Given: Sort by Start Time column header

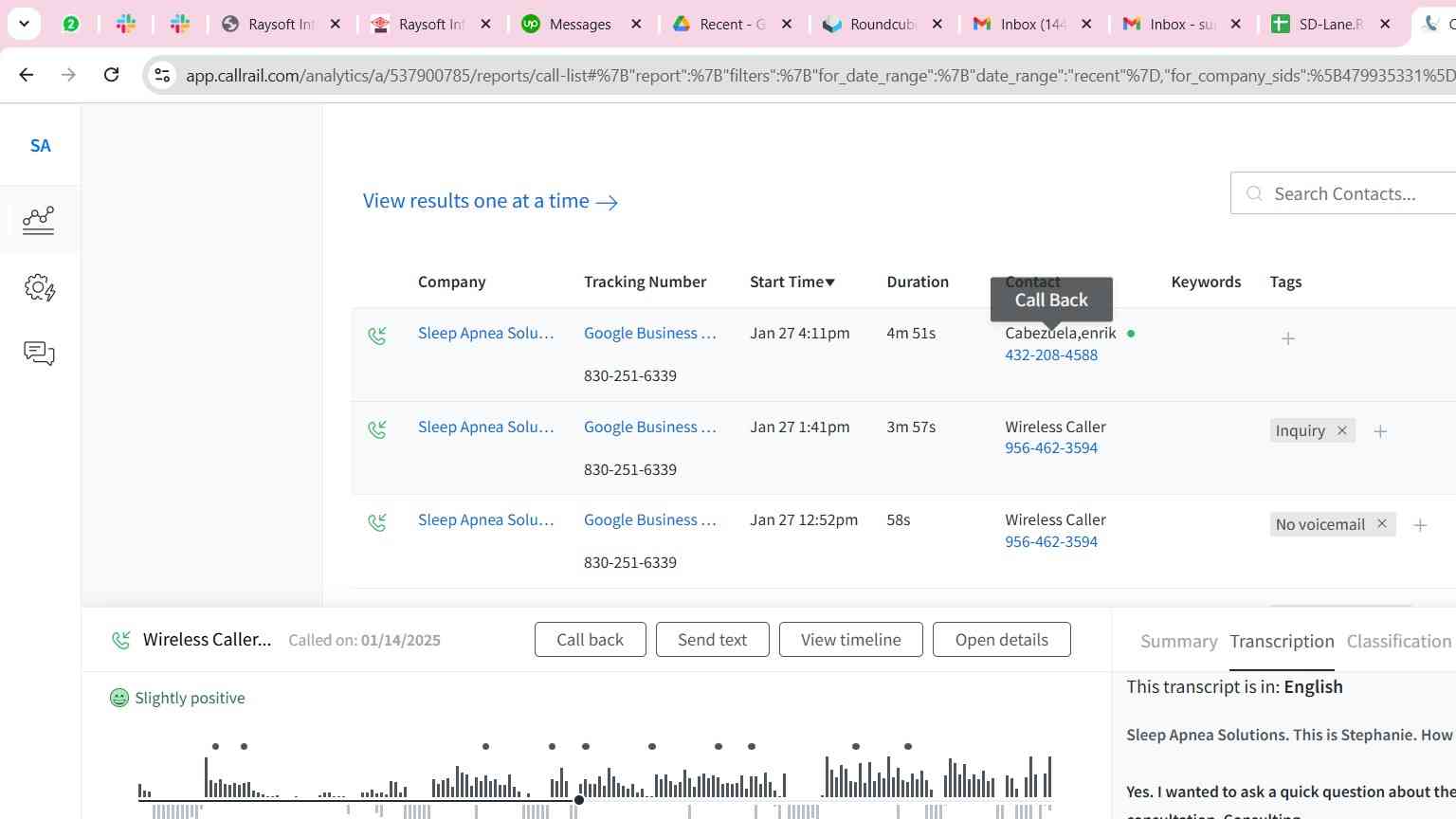Looking at the screenshot, I should click(x=792, y=282).
